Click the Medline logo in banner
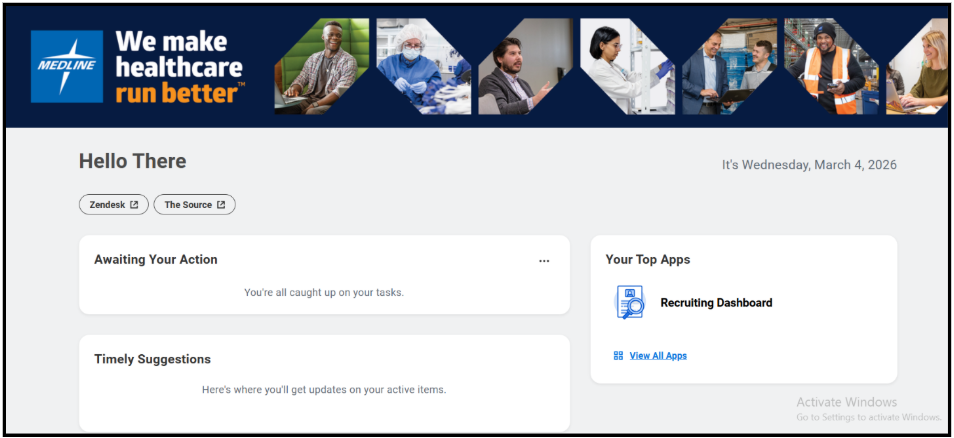Image resolution: width=954 pixels, height=438 pixels. coord(67,66)
